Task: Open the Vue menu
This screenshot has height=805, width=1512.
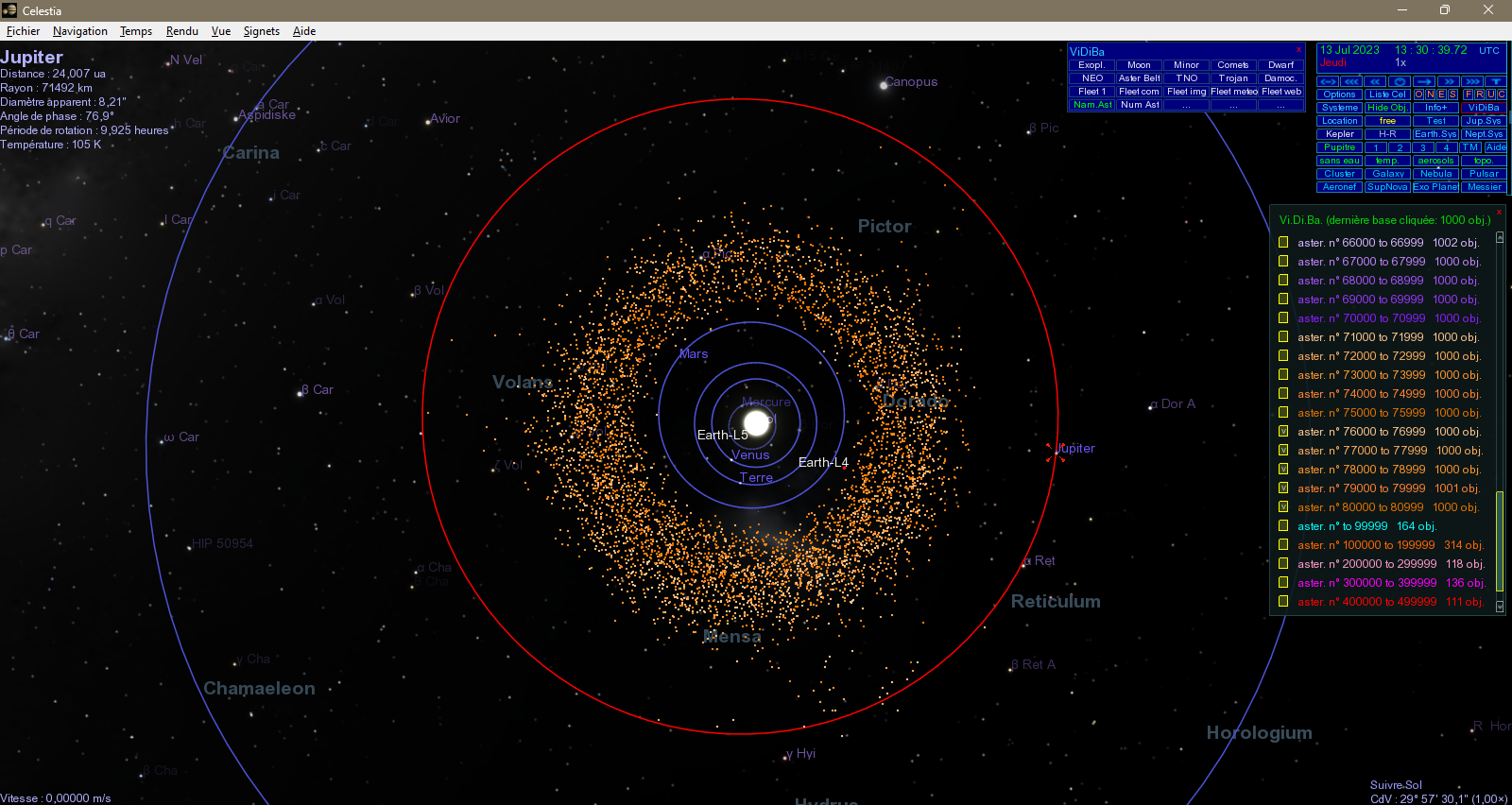Action: tap(221, 31)
